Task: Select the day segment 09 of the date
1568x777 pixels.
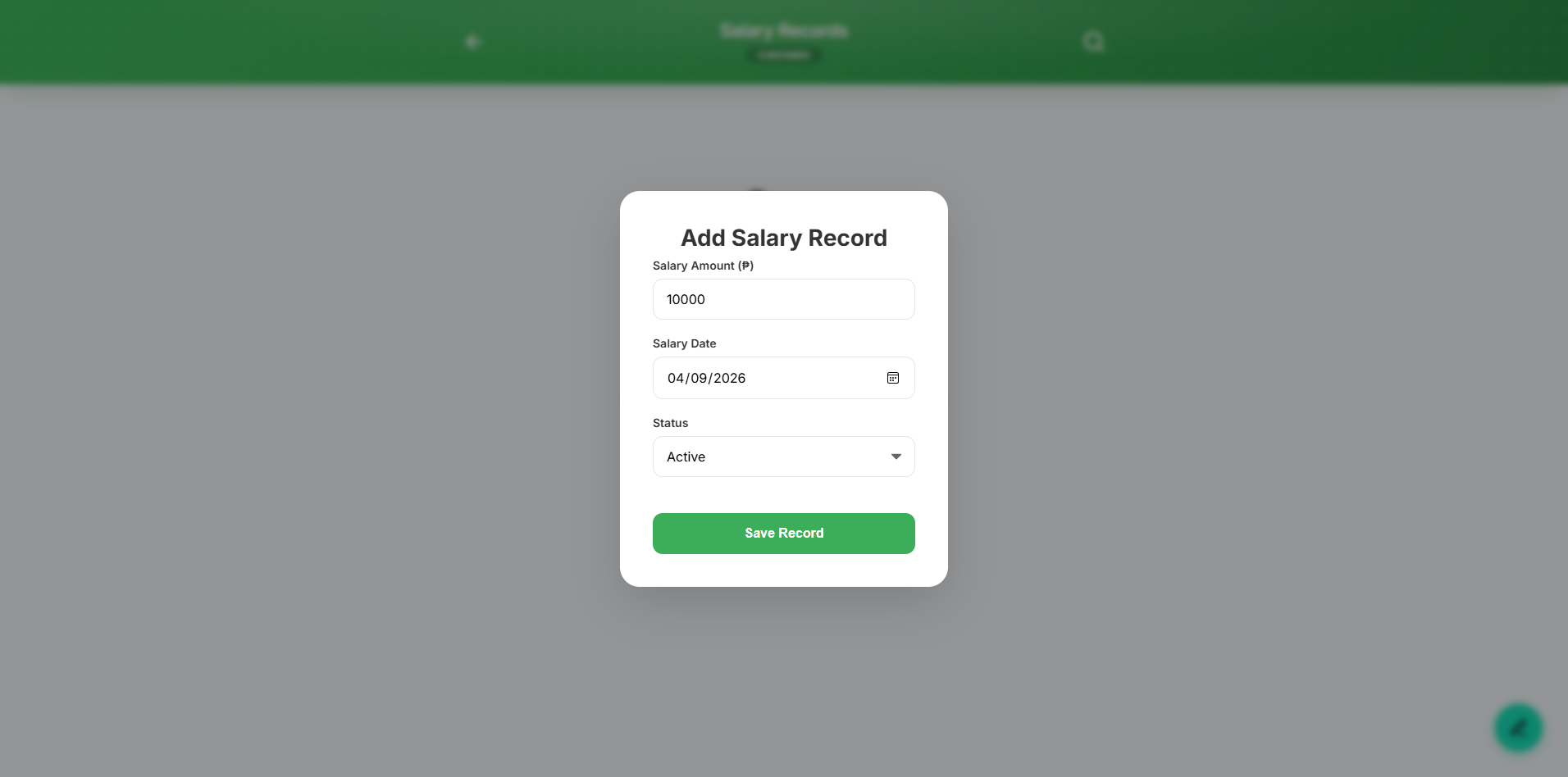Action: point(699,378)
